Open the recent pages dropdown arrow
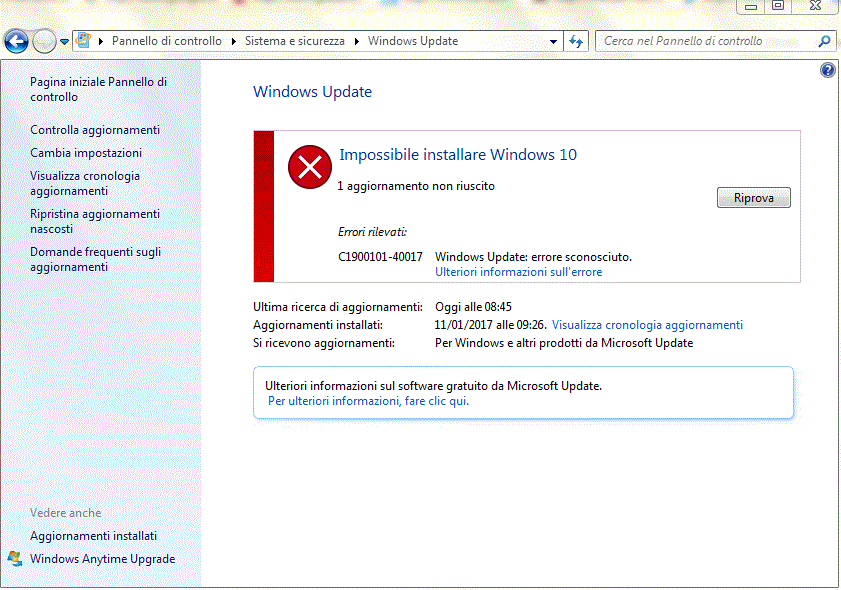 pos(64,41)
